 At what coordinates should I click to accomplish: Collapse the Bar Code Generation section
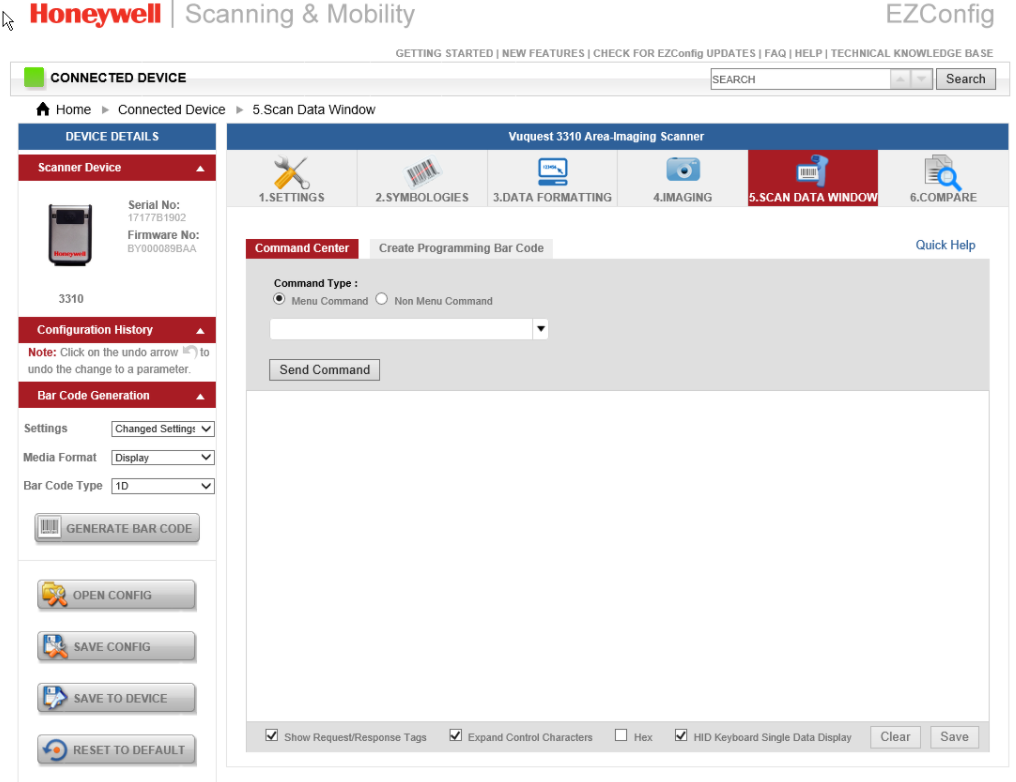(x=200, y=396)
